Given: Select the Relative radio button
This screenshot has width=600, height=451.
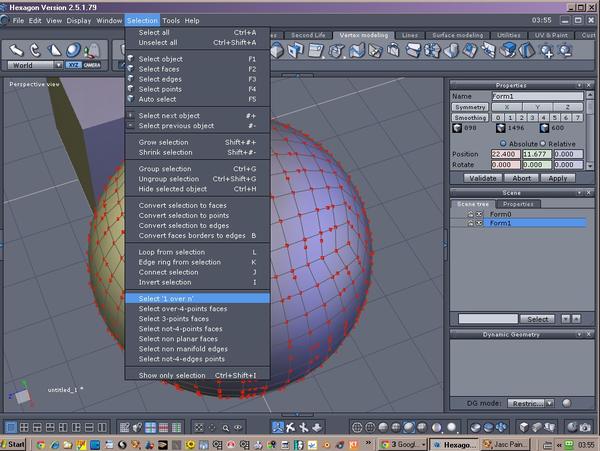Looking at the screenshot, I should click(x=543, y=143).
